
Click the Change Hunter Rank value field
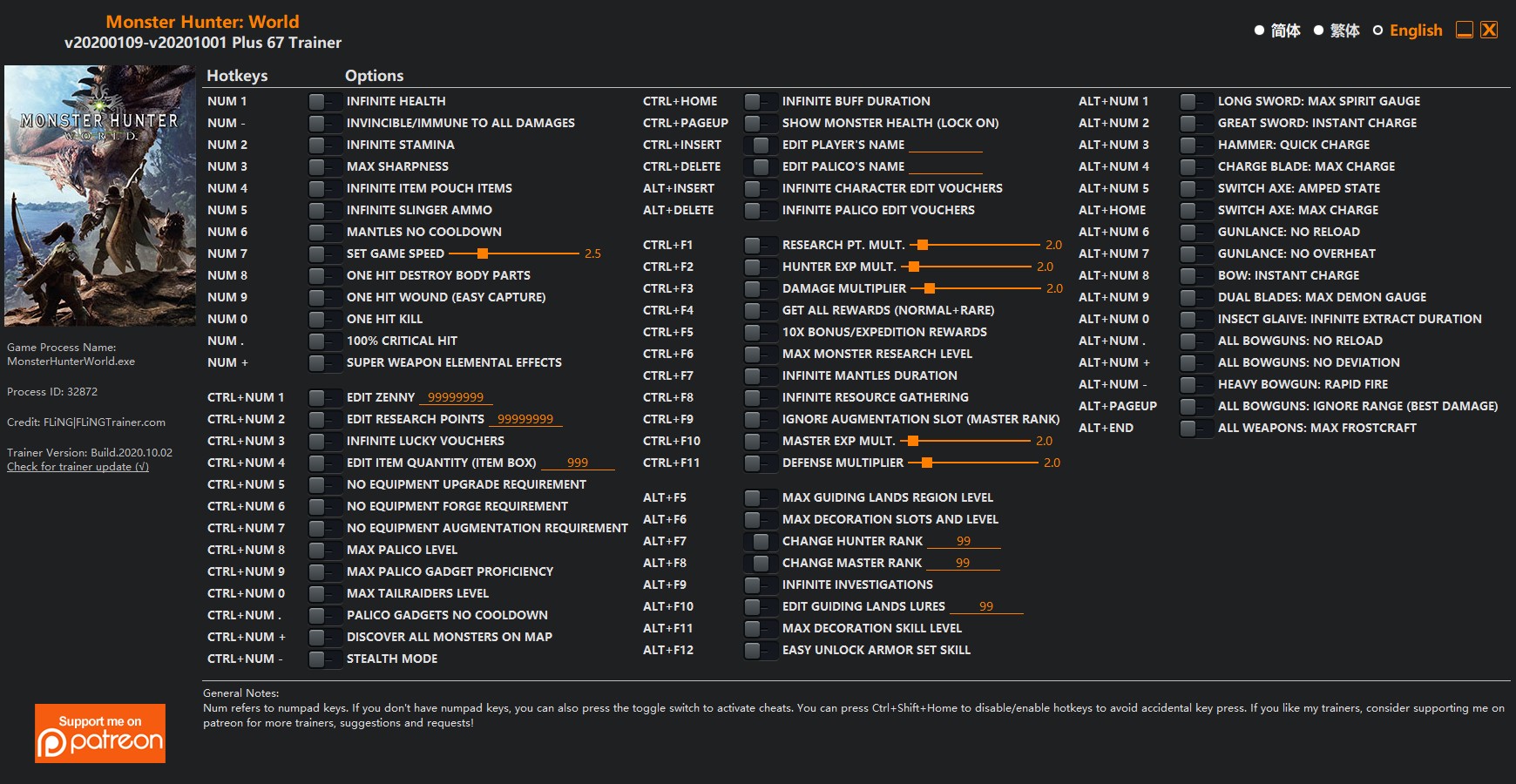tap(964, 541)
